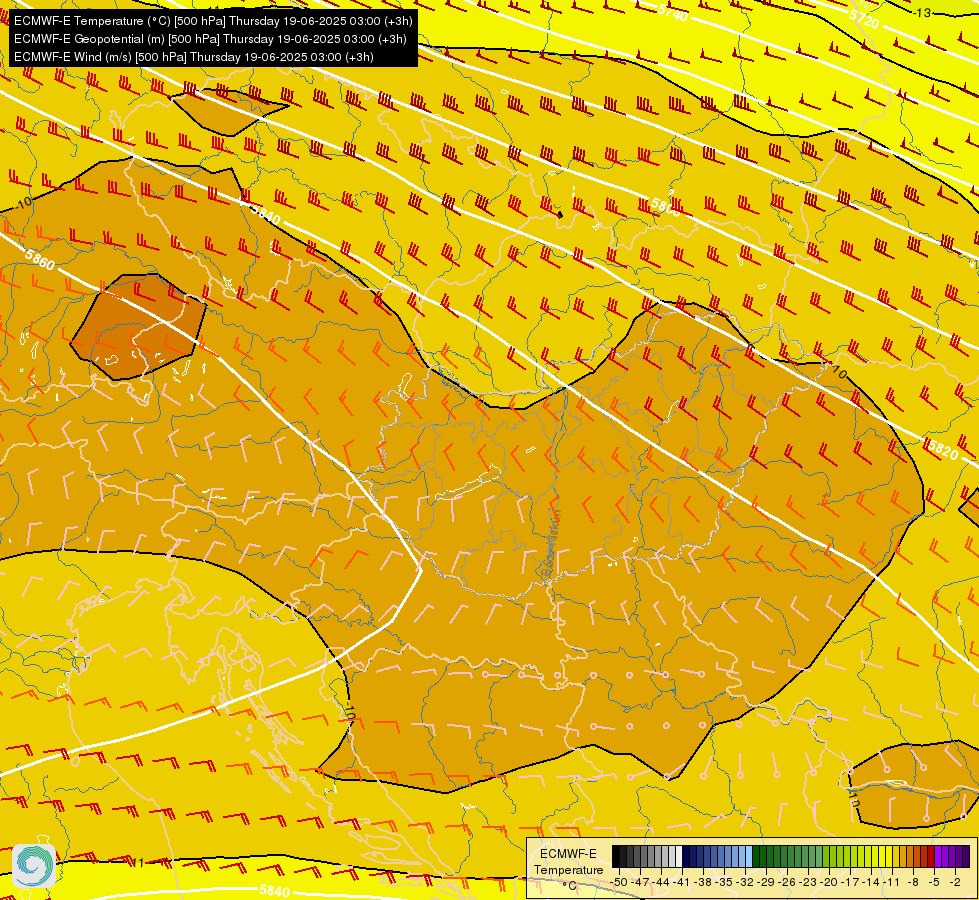Screen dimensions: 979x900
Task: Click the 5860 geopotential contour label
Action: click(40, 259)
